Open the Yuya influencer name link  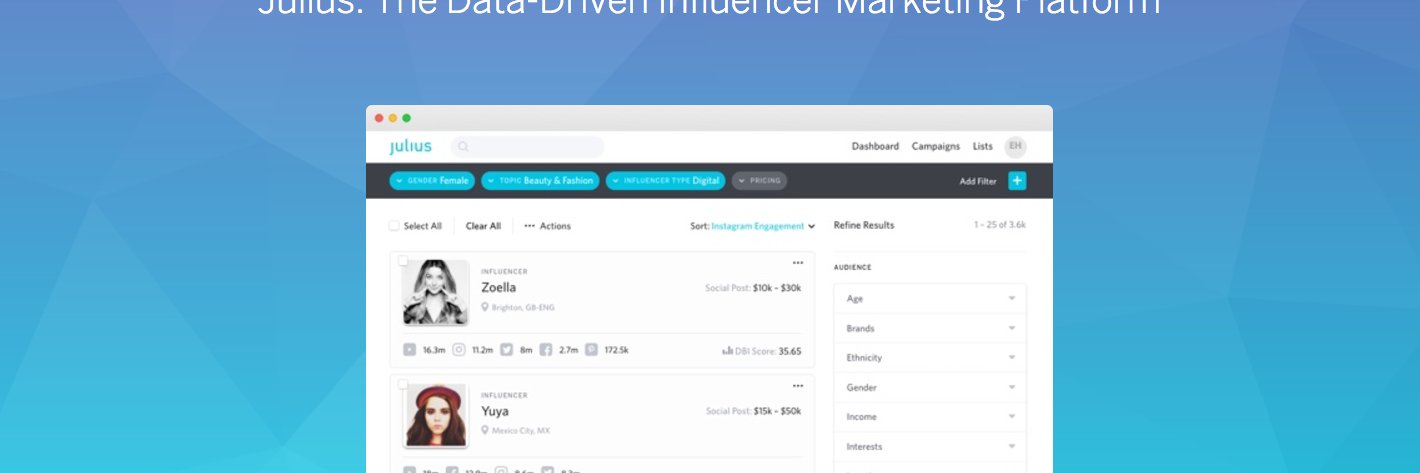point(495,411)
